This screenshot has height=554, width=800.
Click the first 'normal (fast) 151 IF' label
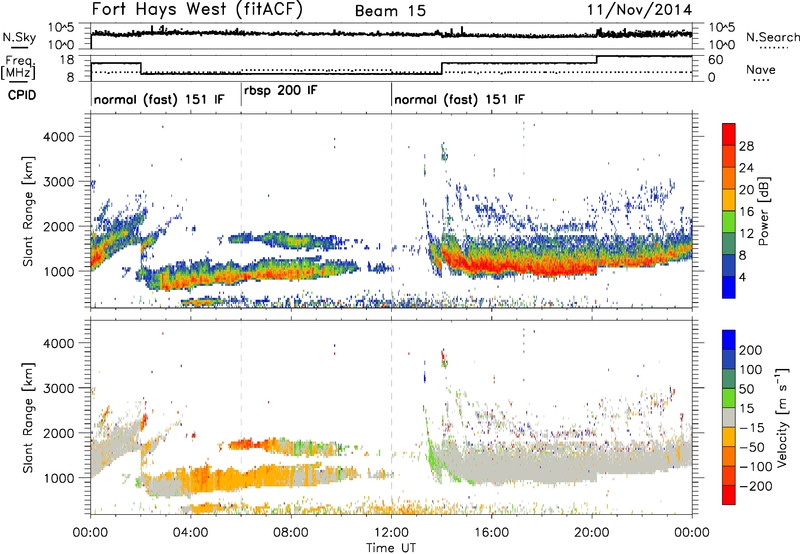(159, 99)
